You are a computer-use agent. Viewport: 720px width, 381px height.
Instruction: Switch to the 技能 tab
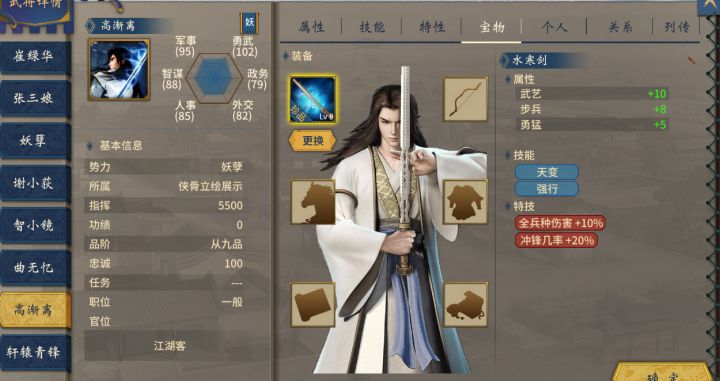371,28
